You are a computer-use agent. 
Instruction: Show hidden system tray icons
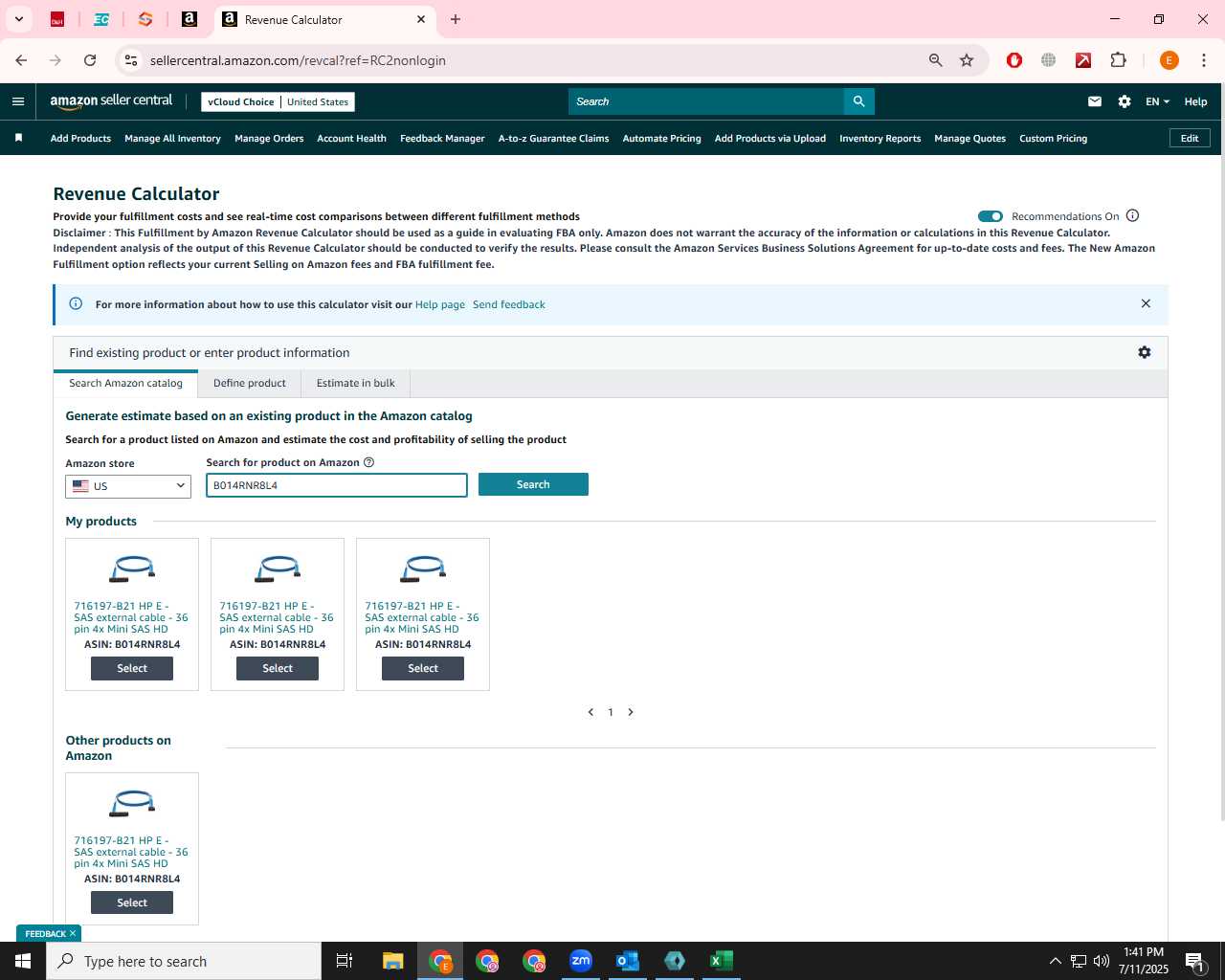[1055, 961]
